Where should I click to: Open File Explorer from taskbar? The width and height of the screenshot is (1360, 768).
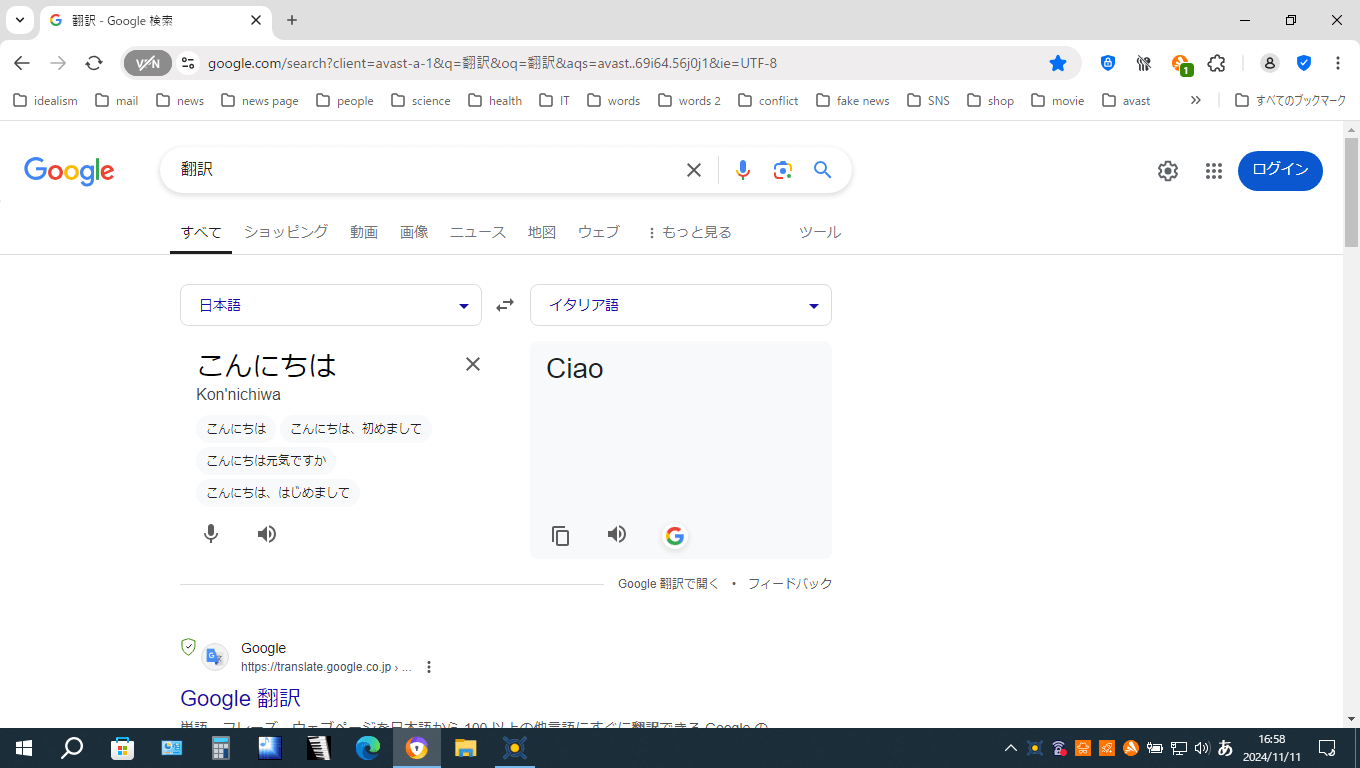466,748
